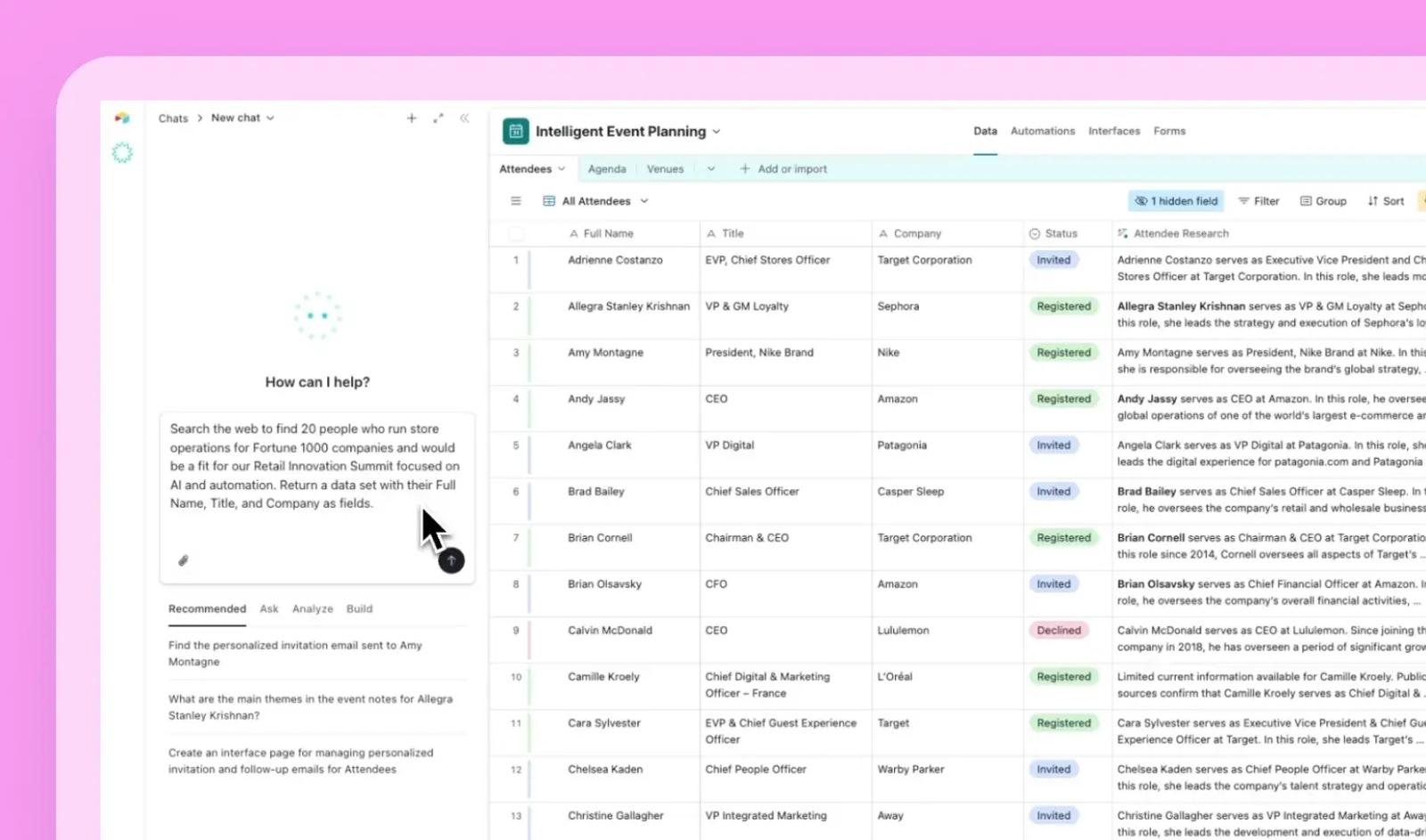
Task: Select all rows header checkbox
Action: [516, 233]
